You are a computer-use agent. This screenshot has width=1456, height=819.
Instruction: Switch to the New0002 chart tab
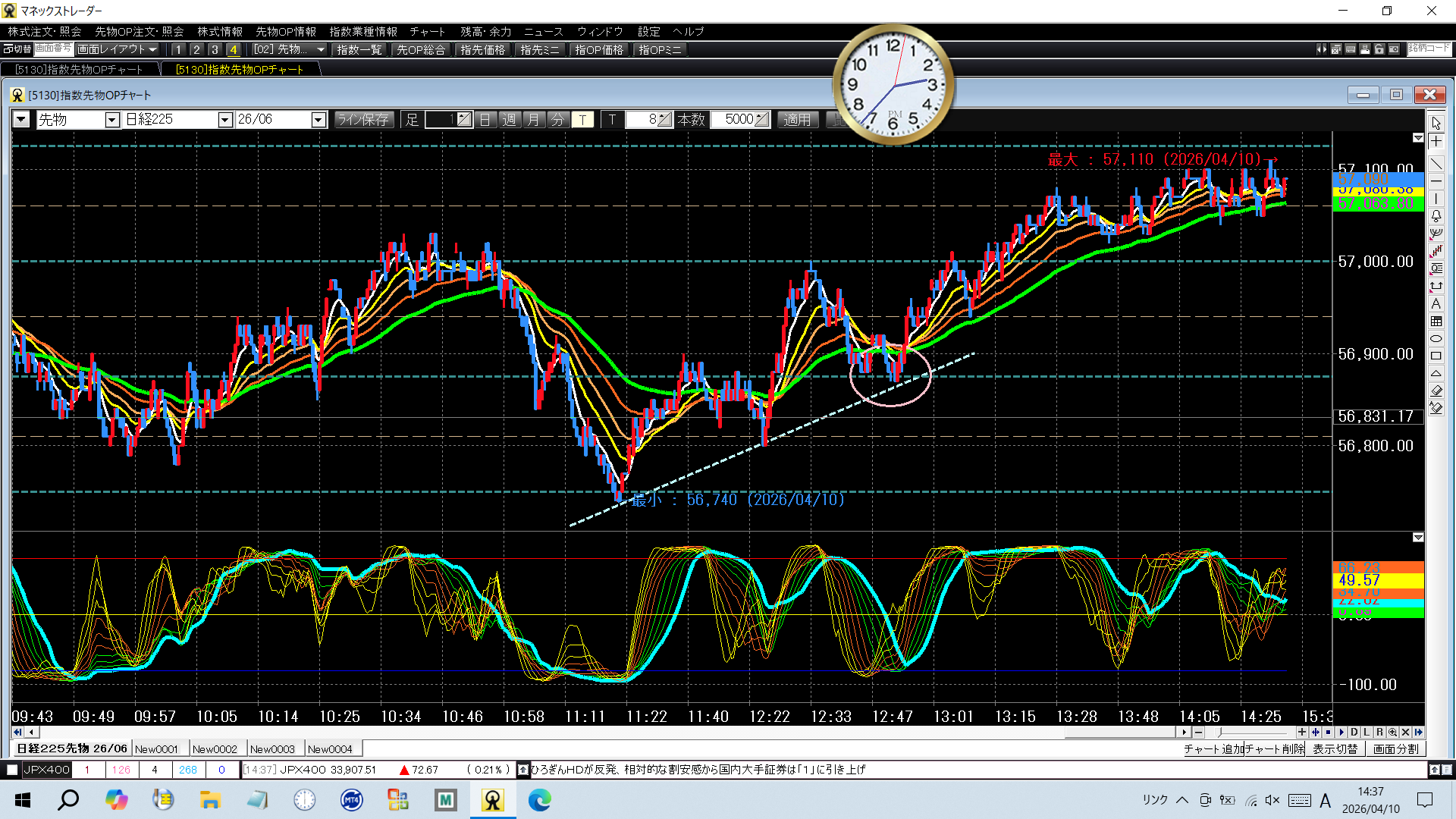pos(215,749)
